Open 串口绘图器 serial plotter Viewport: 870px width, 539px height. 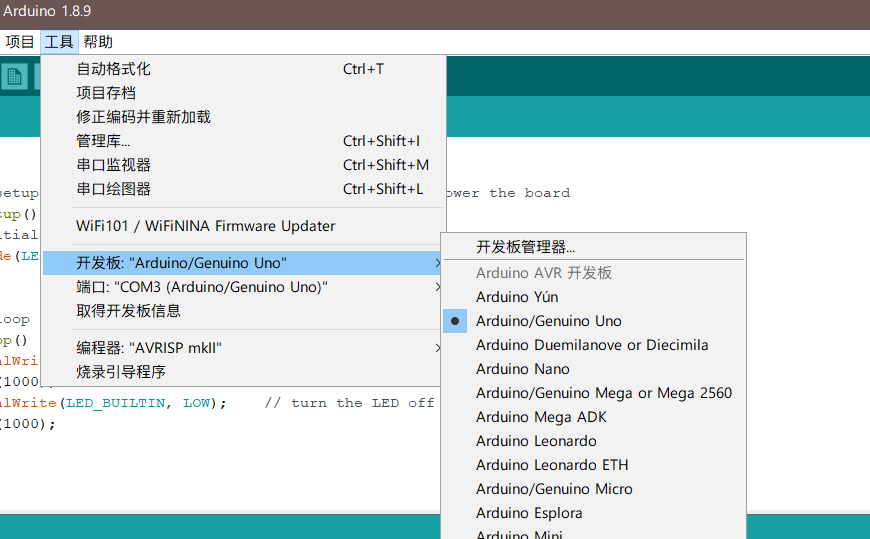click(243, 189)
